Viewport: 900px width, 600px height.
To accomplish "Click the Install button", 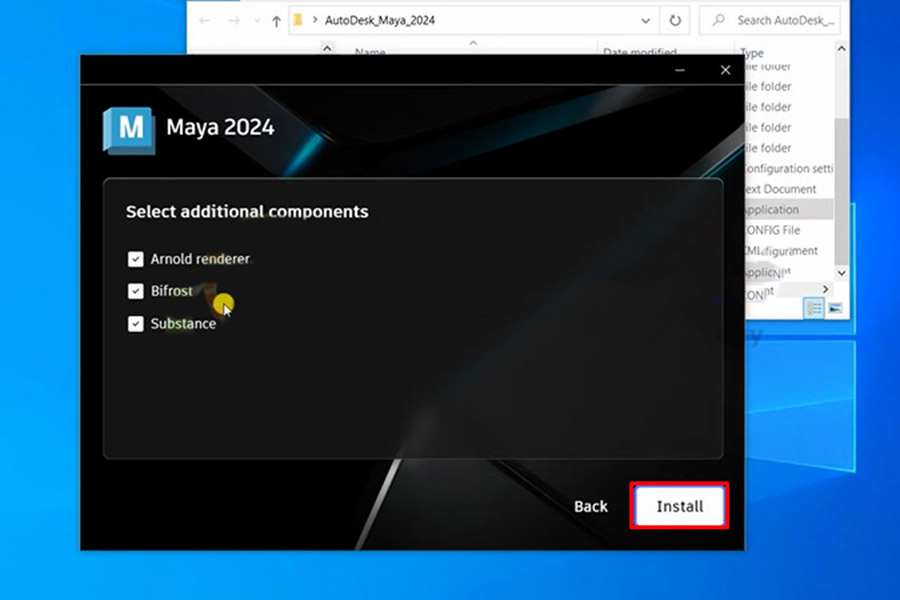I will (679, 506).
